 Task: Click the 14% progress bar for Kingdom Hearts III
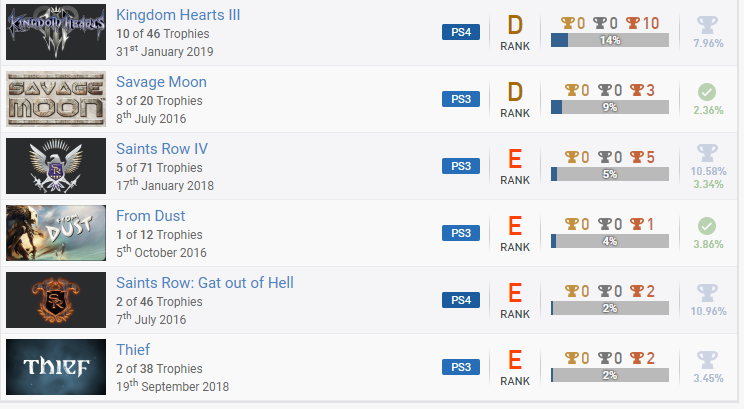pyautogui.click(x=610, y=40)
